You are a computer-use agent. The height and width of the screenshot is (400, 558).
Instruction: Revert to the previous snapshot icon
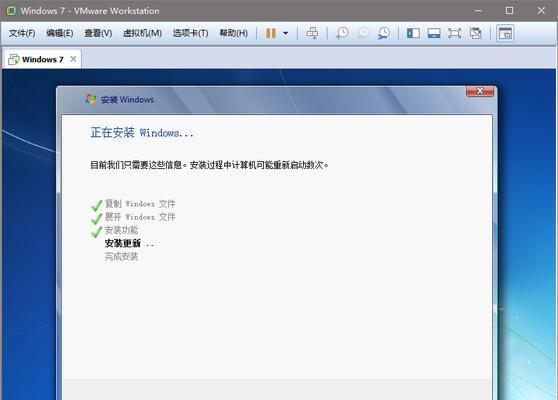point(363,33)
